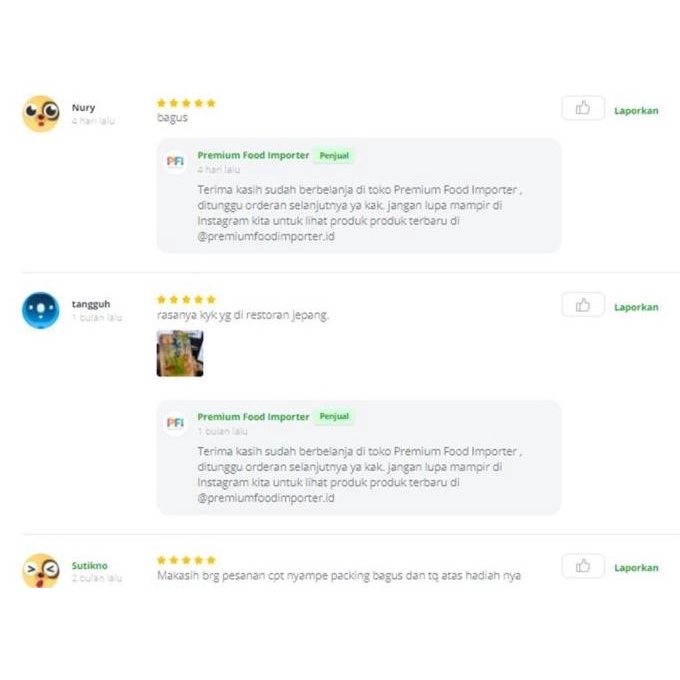Click the username tangguh
Screen dimensions: 680x680
pyautogui.click(x=91, y=304)
